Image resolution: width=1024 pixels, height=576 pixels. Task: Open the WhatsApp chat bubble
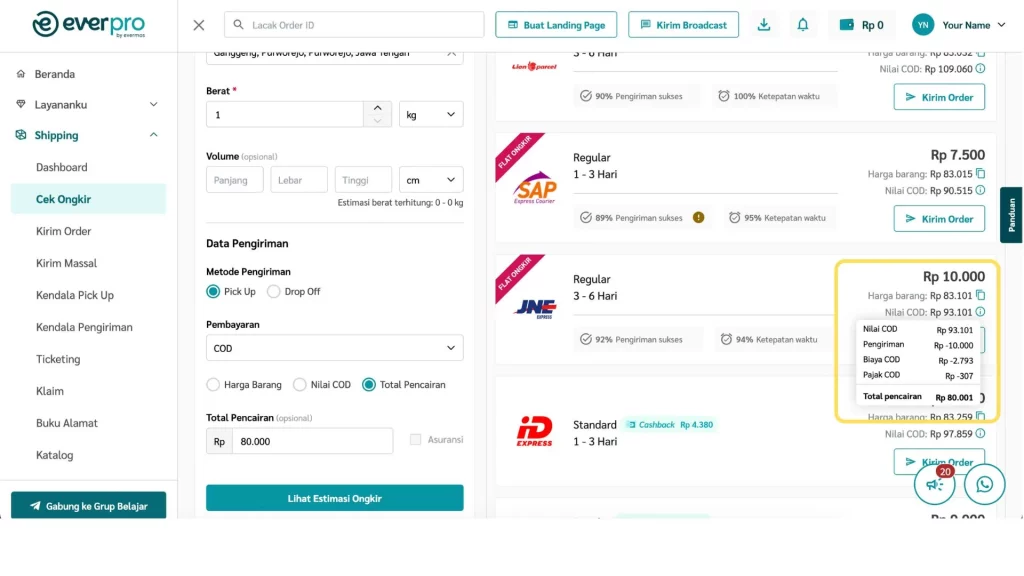(984, 484)
